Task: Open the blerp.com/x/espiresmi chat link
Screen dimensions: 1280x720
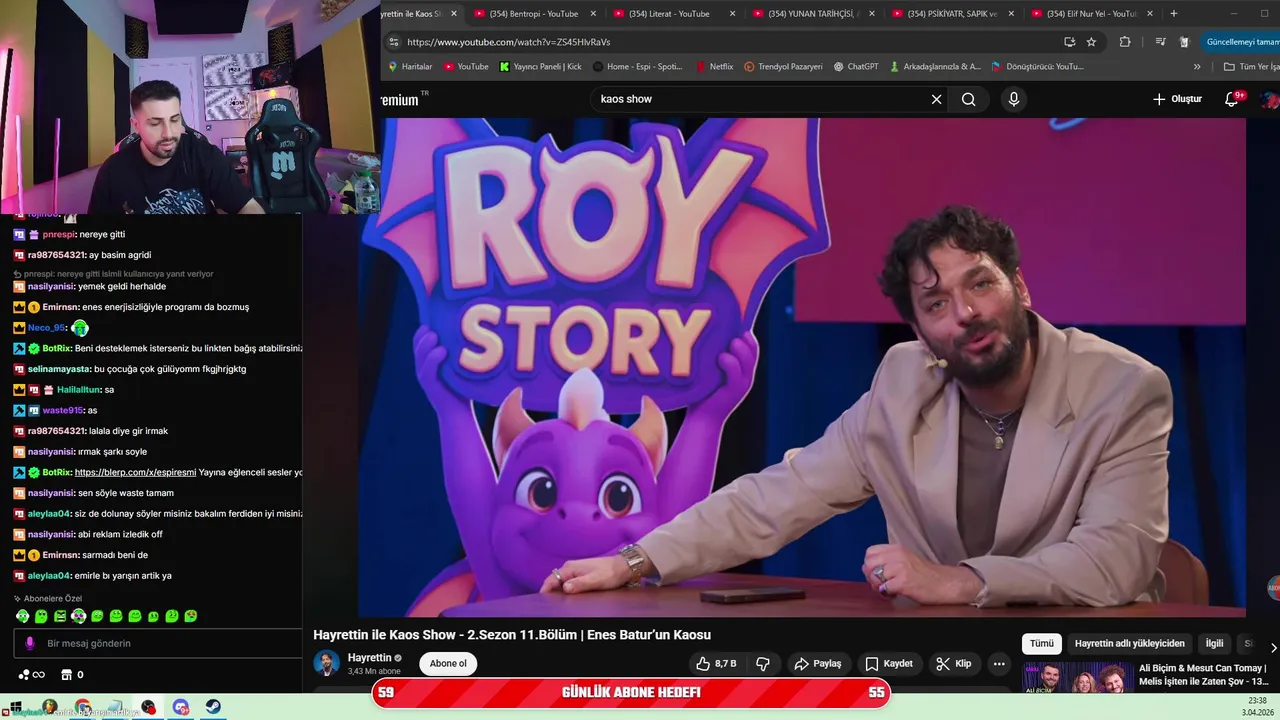Action: (x=135, y=472)
